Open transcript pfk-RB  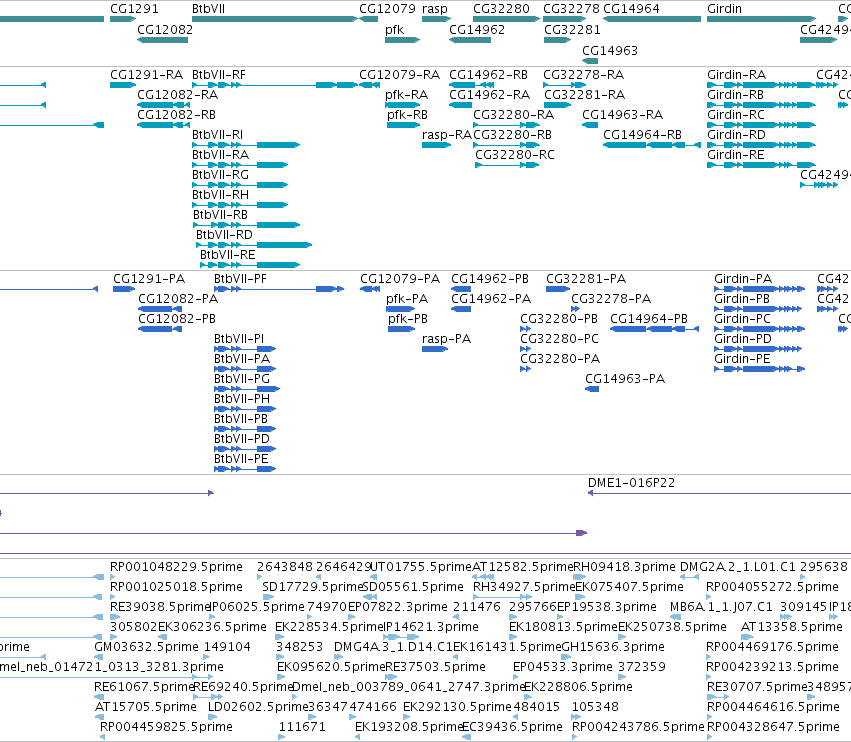407,115
